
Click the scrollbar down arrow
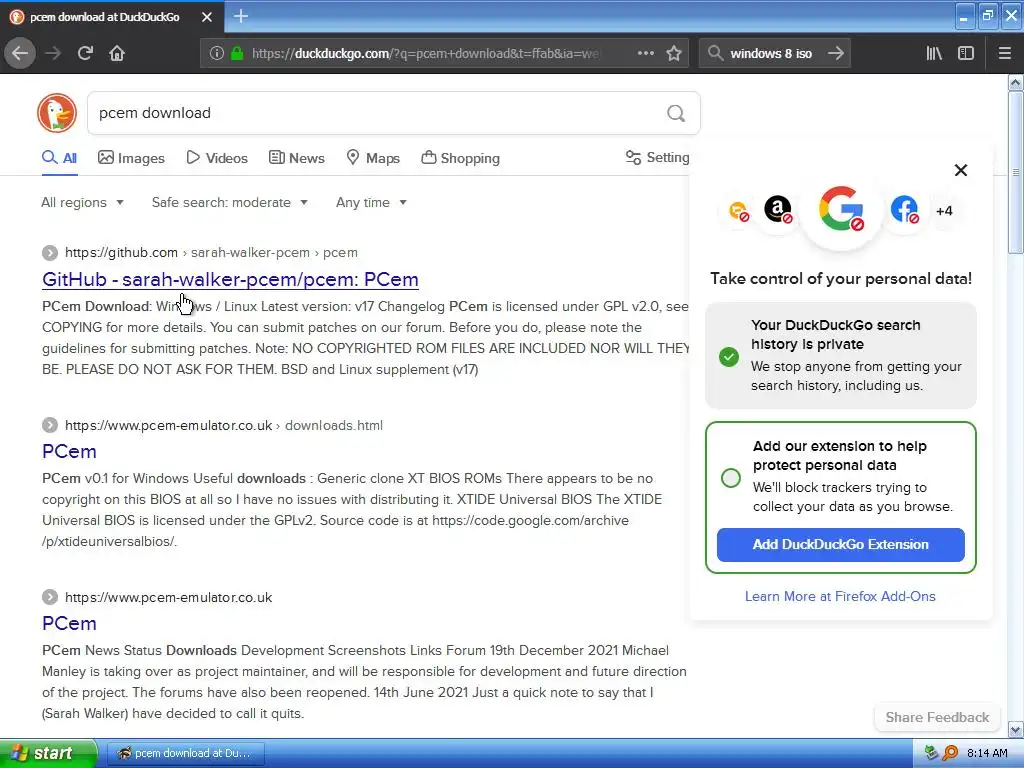click(x=1016, y=729)
